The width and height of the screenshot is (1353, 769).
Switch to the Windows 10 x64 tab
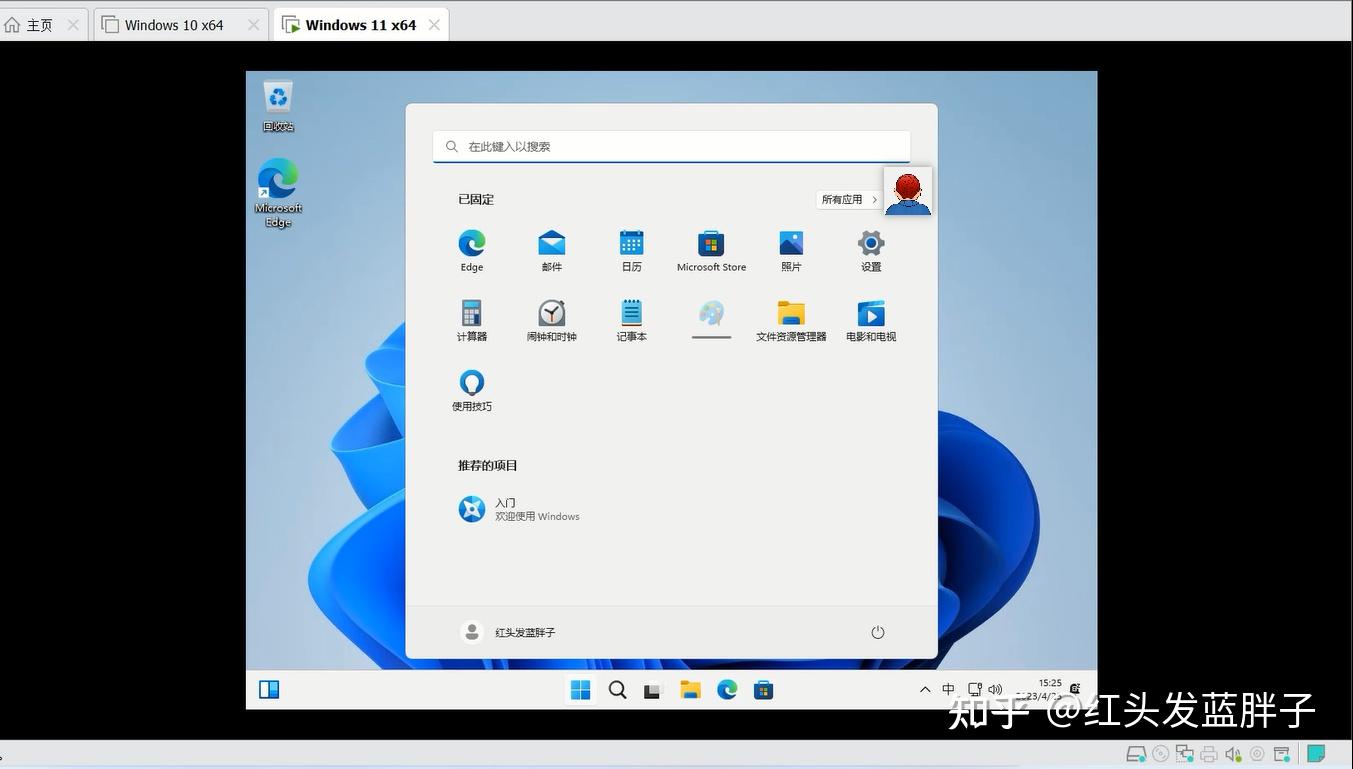(x=175, y=24)
